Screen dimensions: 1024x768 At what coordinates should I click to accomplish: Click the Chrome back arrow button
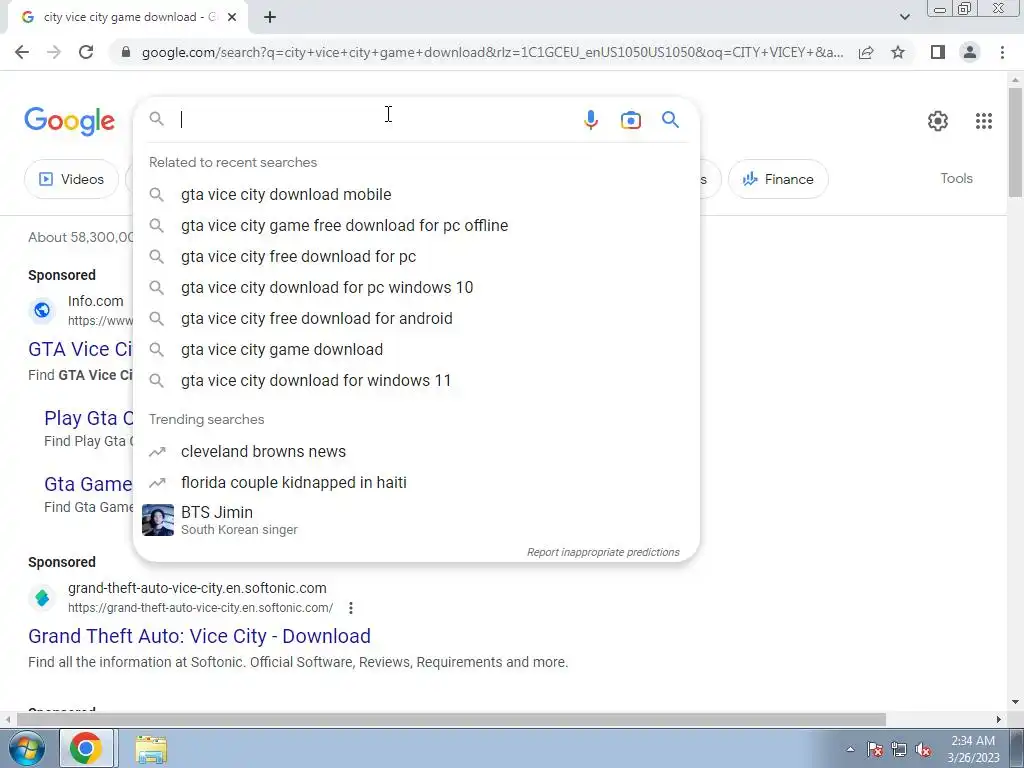[x=22, y=52]
